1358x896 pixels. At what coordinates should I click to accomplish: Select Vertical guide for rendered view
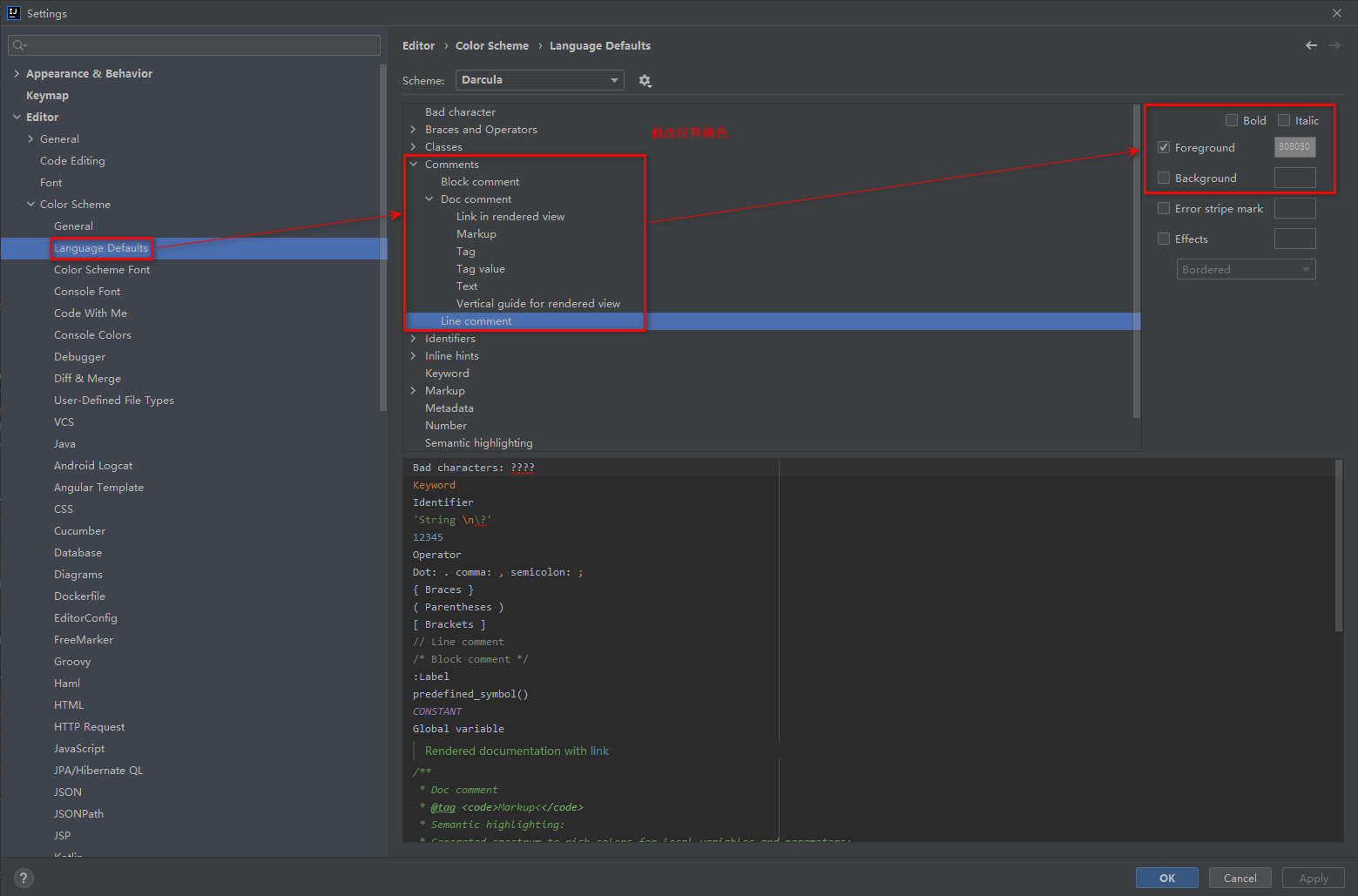tap(538, 304)
